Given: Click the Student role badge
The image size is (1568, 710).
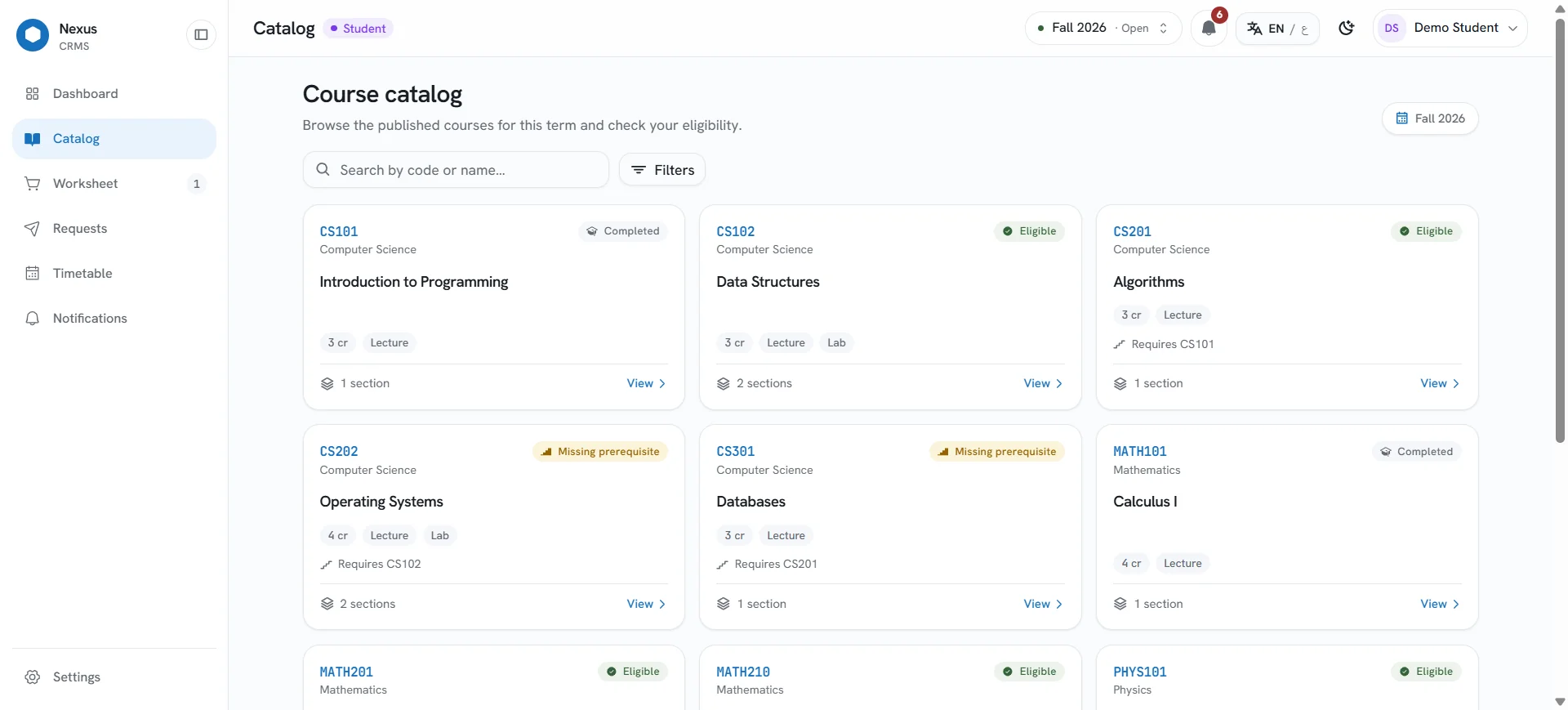Looking at the screenshot, I should pyautogui.click(x=358, y=29).
